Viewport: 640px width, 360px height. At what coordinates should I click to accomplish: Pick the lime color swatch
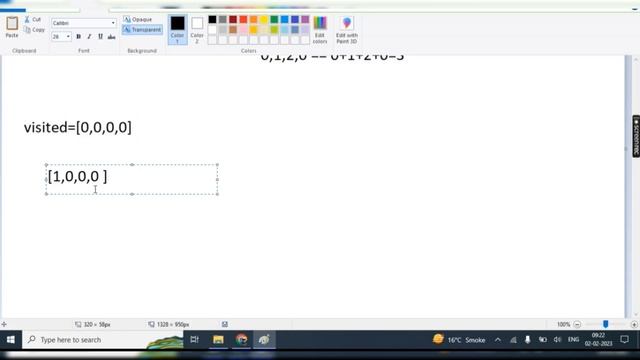(x=274, y=29)
